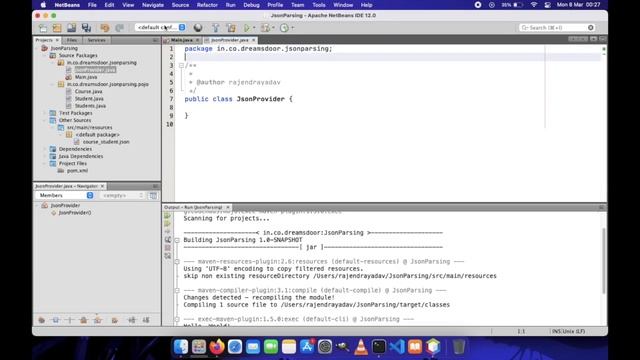
Task: Click the wrap text icon in Output sidebar
Action: pyautogui.click(x=167, y=240)
